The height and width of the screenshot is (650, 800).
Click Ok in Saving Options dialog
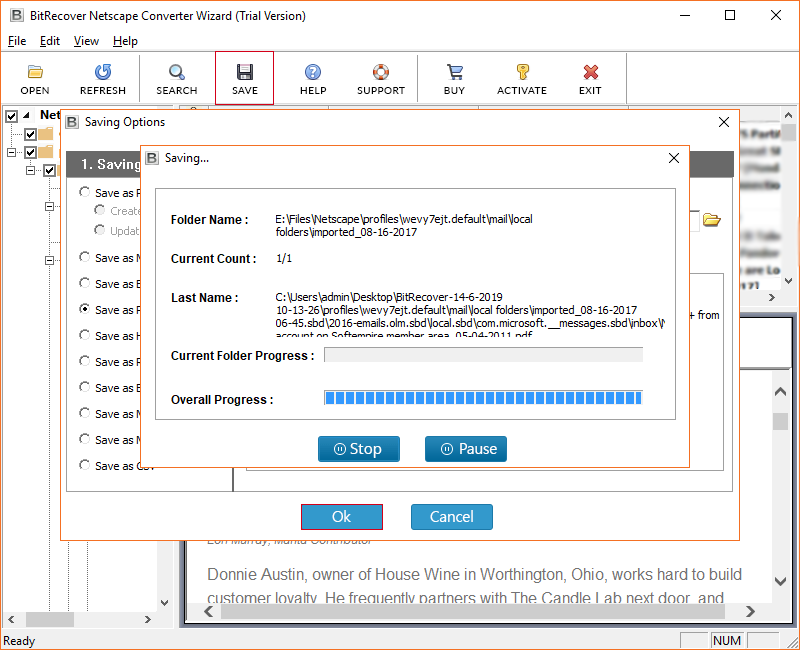(x=342, y=517)
